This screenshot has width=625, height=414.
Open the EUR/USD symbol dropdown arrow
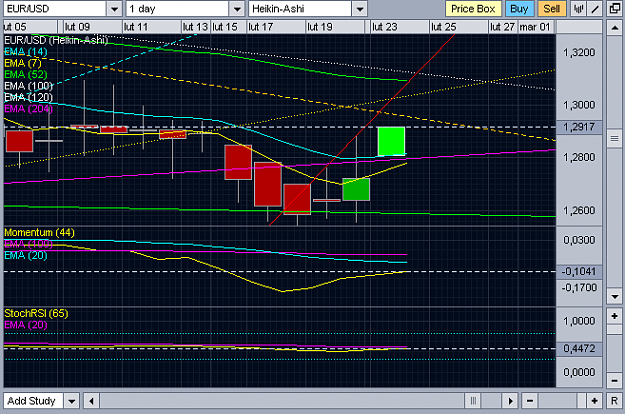pos(114,9)
